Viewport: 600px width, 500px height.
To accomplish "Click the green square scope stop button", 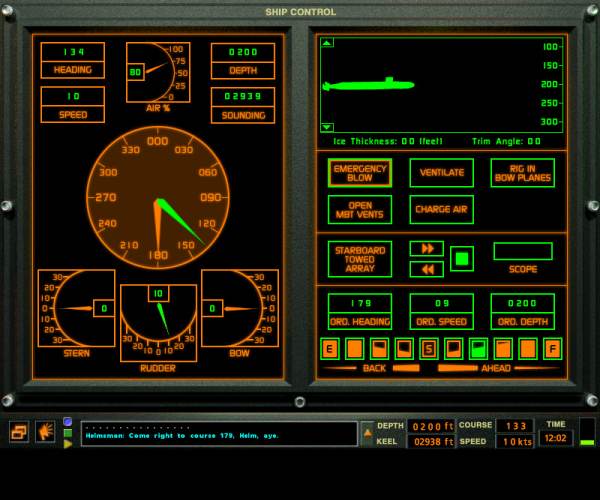I will click(x=462, y=259).
